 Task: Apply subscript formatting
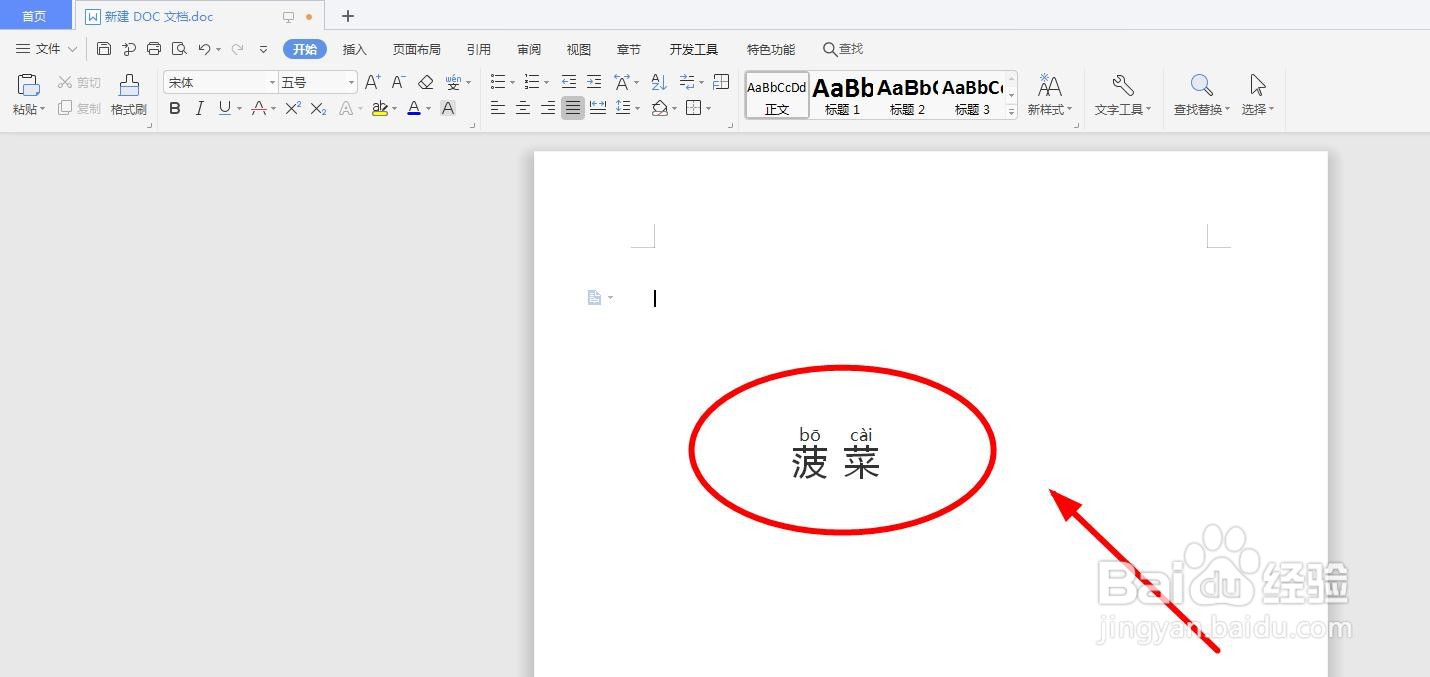pyautogui.click(x=316, y=108)
